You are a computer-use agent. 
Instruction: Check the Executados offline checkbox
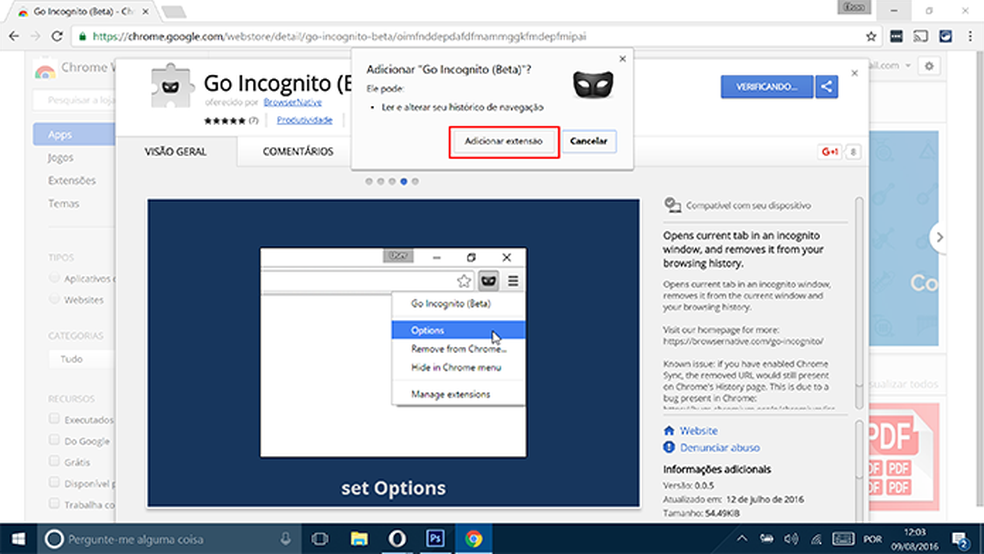55,418
